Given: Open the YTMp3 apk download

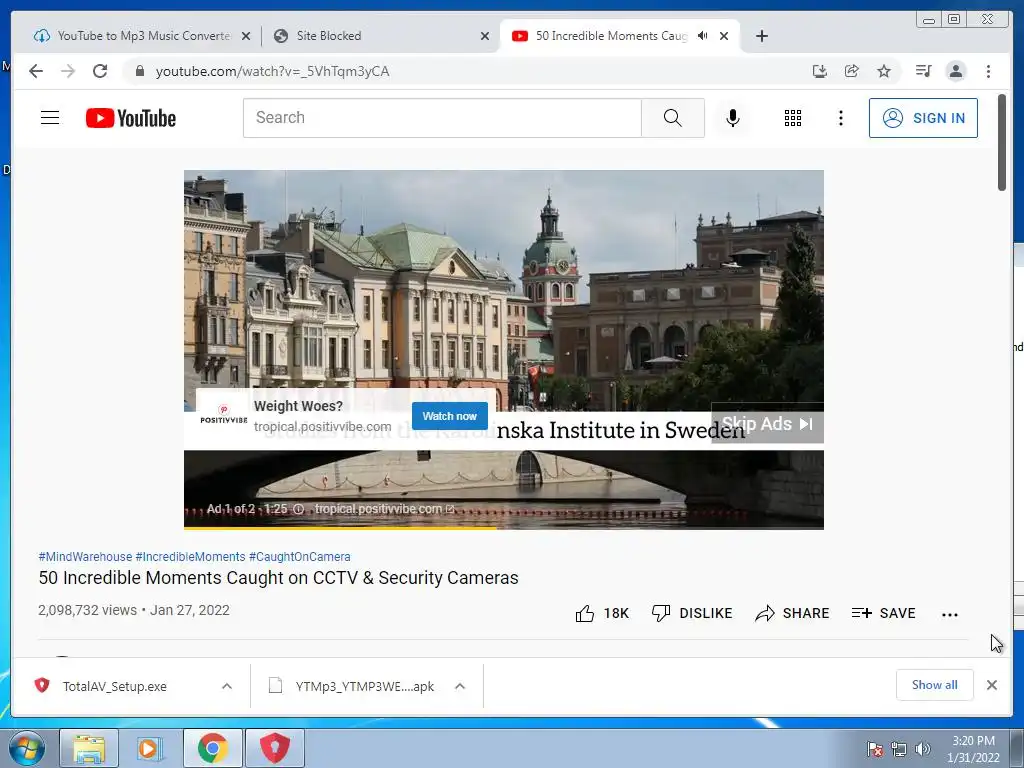Looking at the screenshot, I should coord(353,686).
